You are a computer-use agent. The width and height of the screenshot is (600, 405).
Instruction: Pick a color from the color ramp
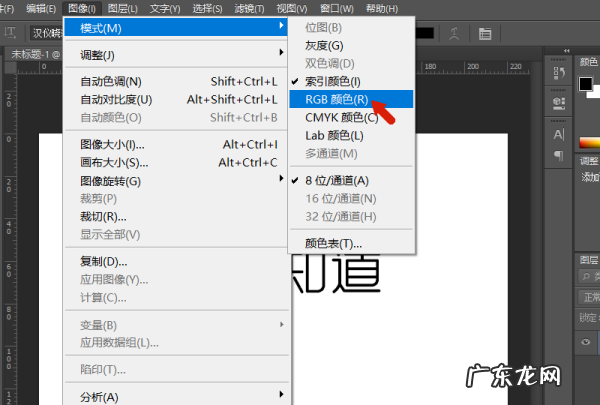click(x=589, y=142)
